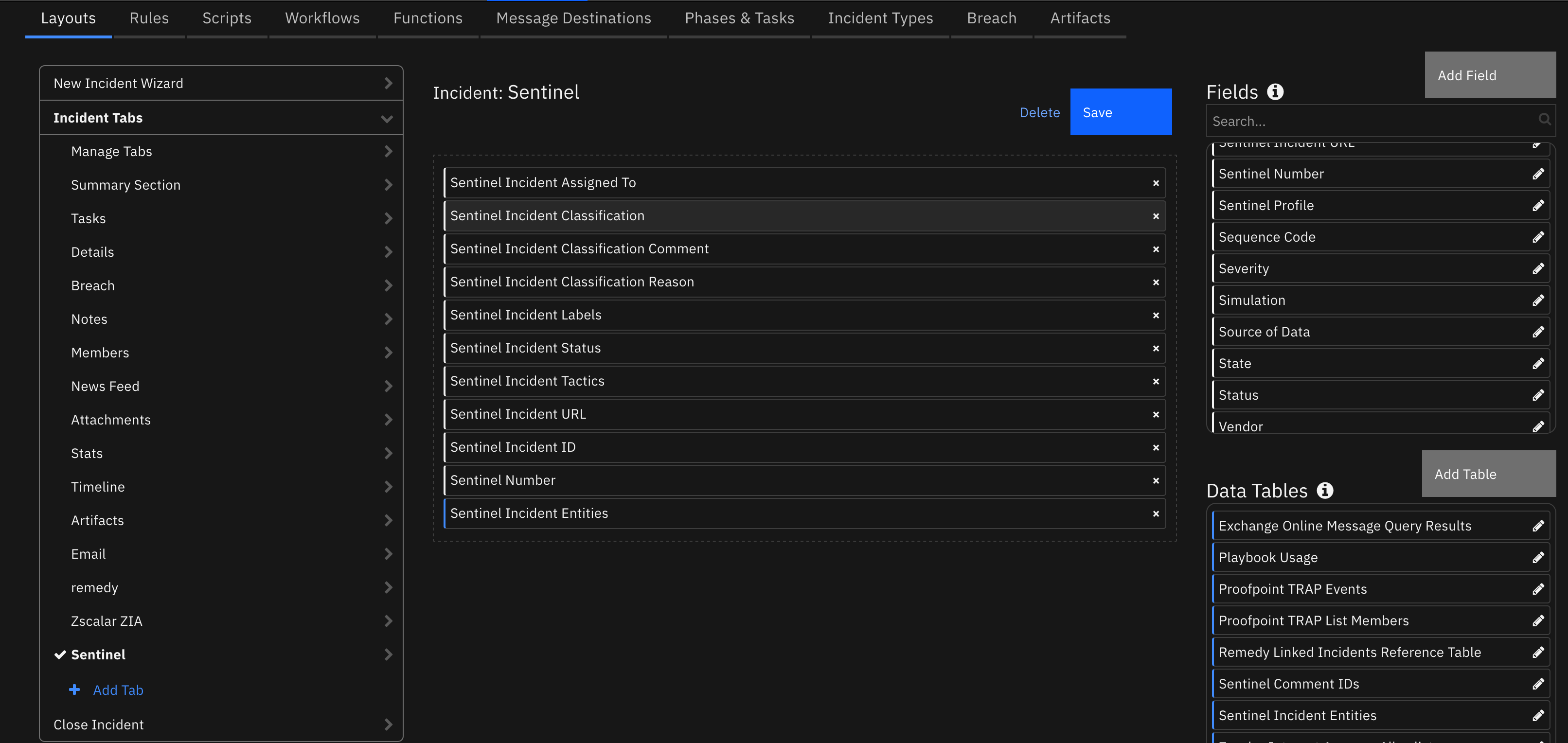Edit the Simulation field

(x=1537, y=301)
